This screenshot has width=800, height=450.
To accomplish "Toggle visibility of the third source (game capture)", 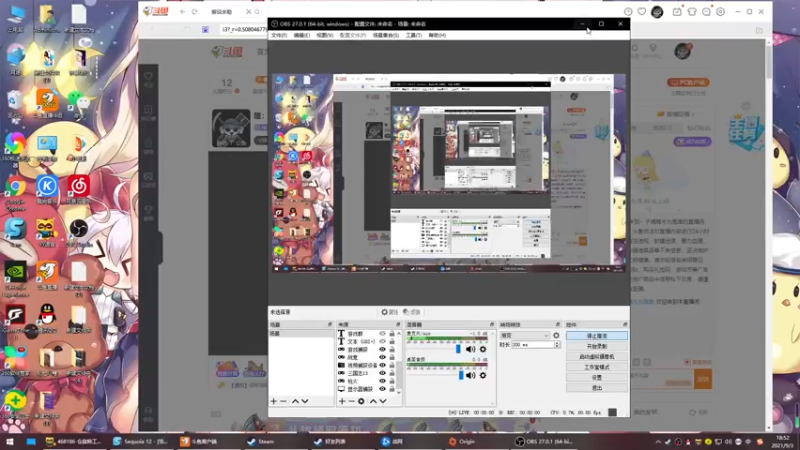I will (382, 349).
